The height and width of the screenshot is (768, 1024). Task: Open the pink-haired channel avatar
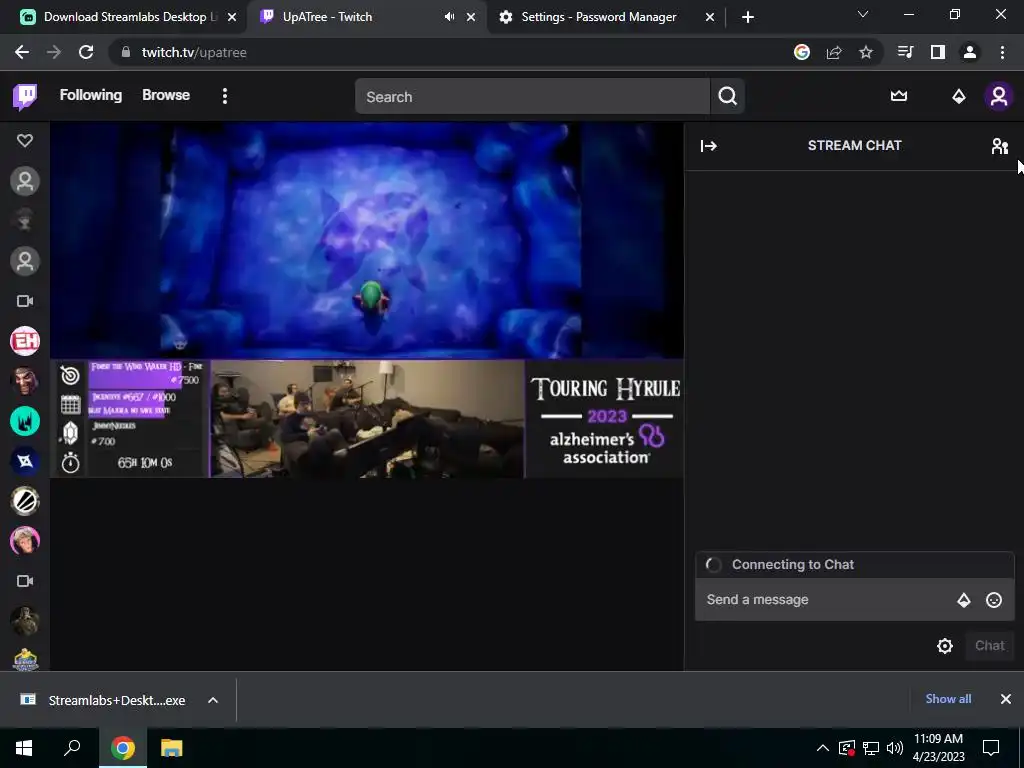(x=25, y=541)
